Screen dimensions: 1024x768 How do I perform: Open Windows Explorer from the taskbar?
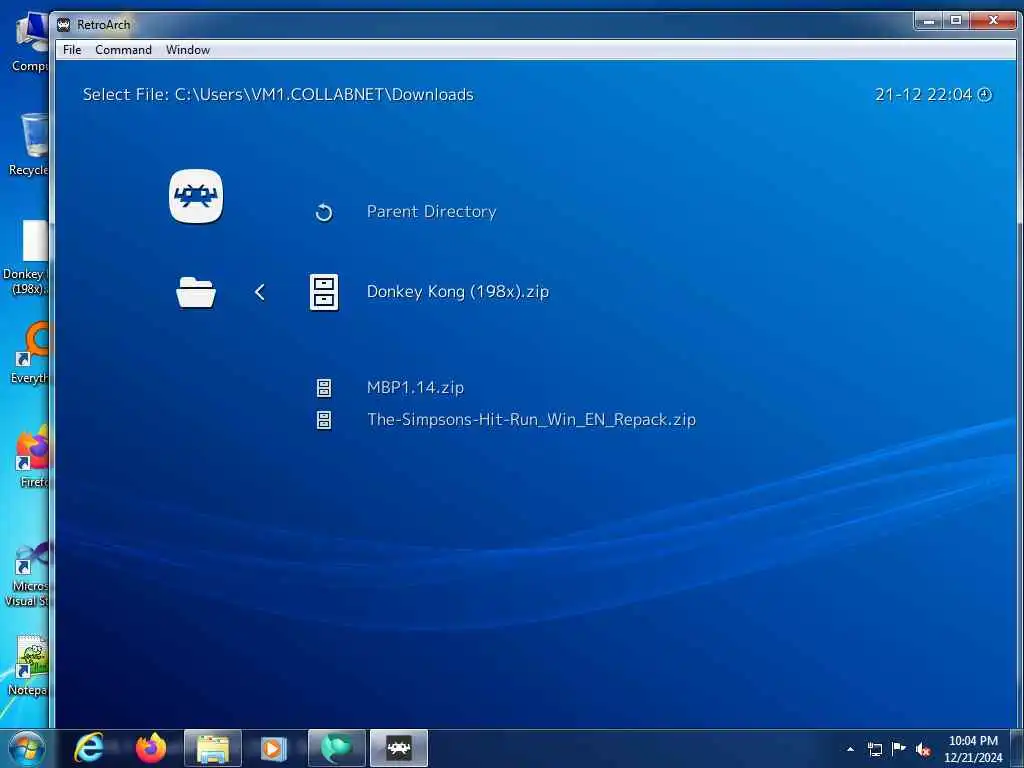[213, 748]
